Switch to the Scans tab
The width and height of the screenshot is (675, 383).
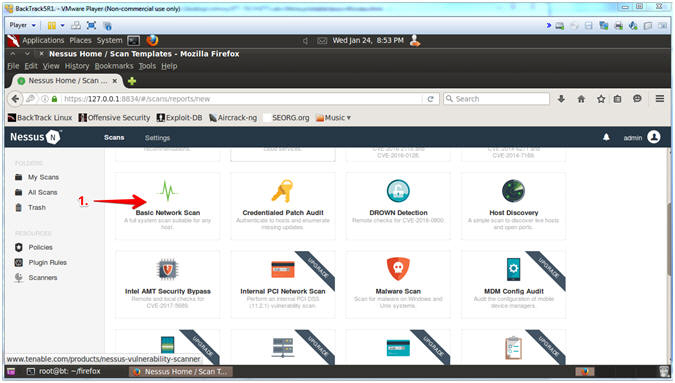coord(114,138)
